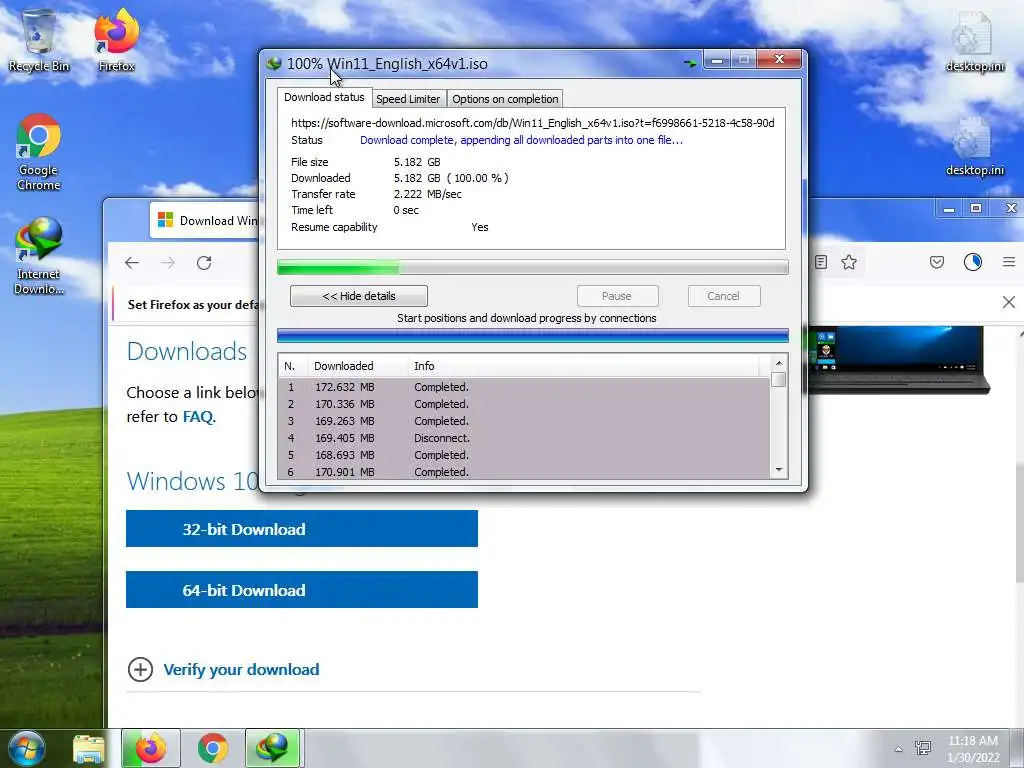This screenshot has height=768, width=1024.
Task: Click the network icon in the system tray
Action: [923, 748]
